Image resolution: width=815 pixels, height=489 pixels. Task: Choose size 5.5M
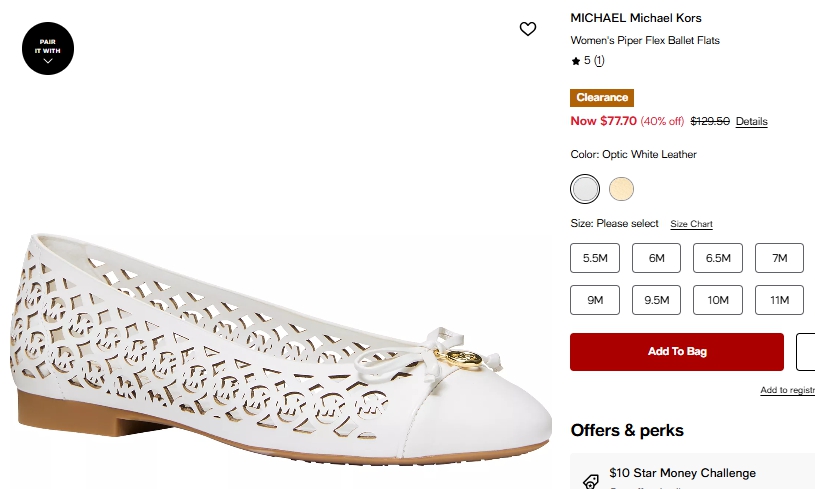pos(595,258)
